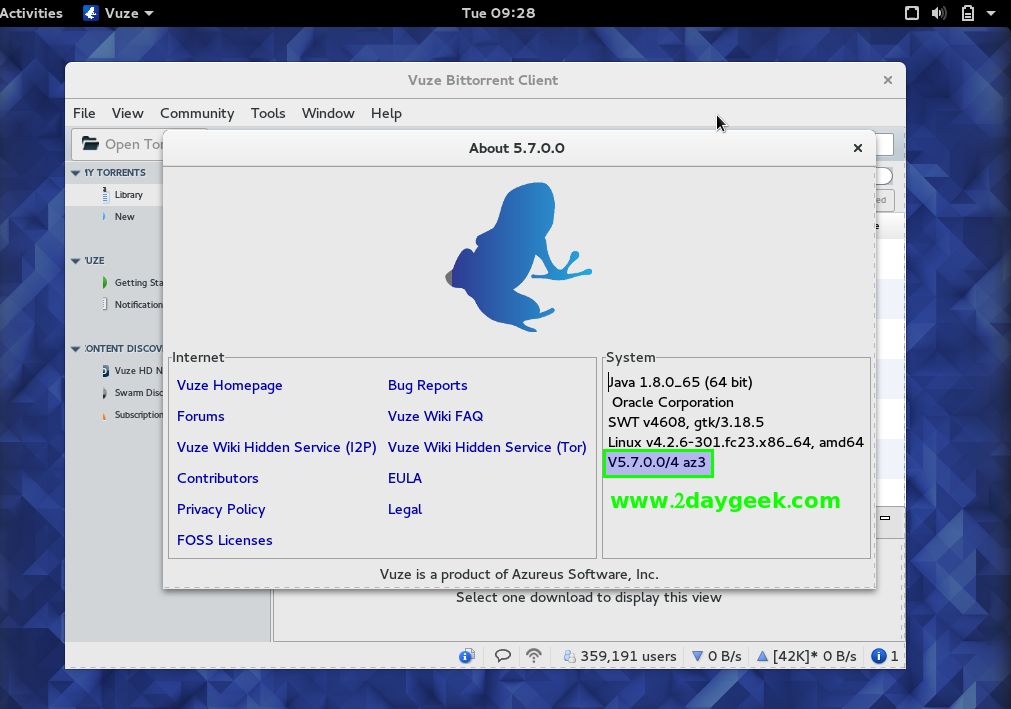Open the Vuze Homepage link

(230, 385)
